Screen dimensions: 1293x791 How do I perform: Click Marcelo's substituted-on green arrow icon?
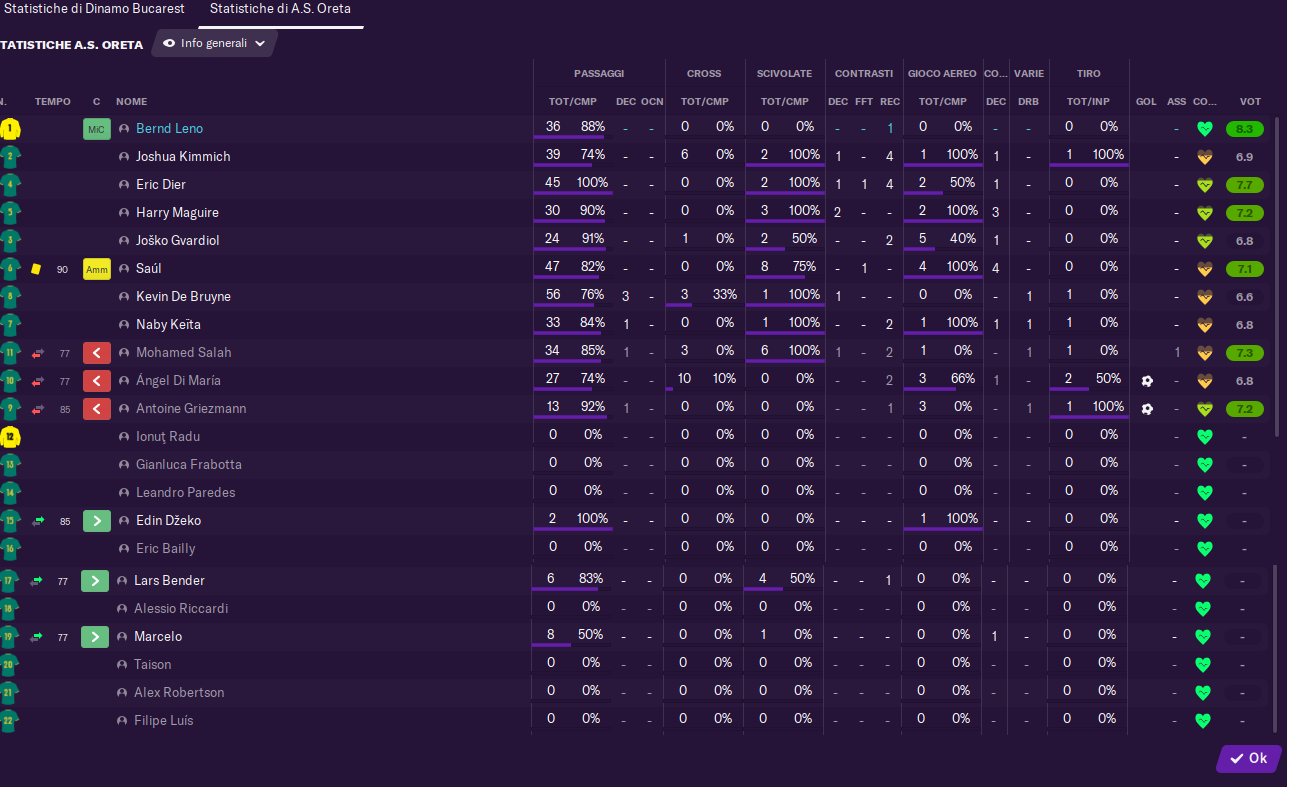tap(94, 637)
